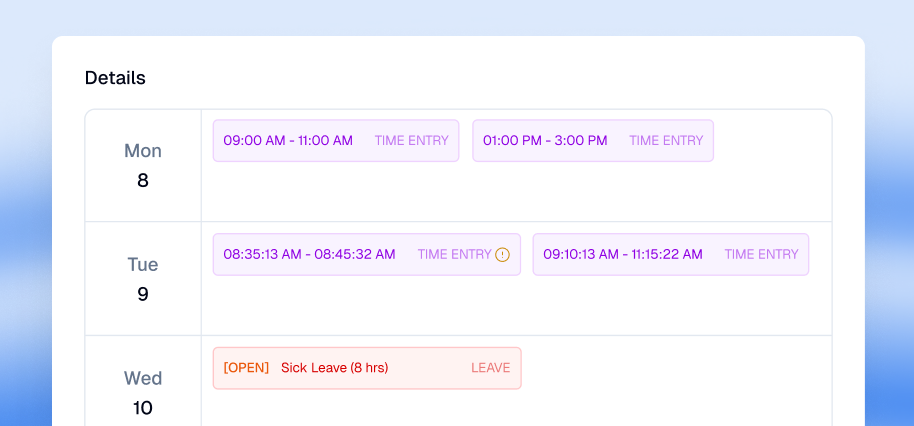
Task: Click the Sick Leave (8 hrs) text
Action: [x=334, y=368]
